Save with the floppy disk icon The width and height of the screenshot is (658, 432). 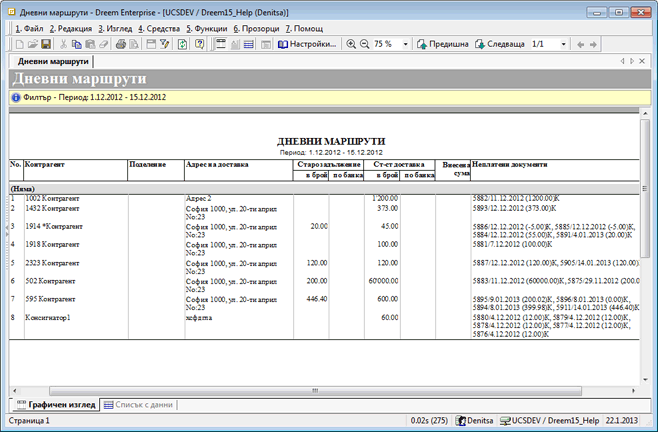(46, 44)
